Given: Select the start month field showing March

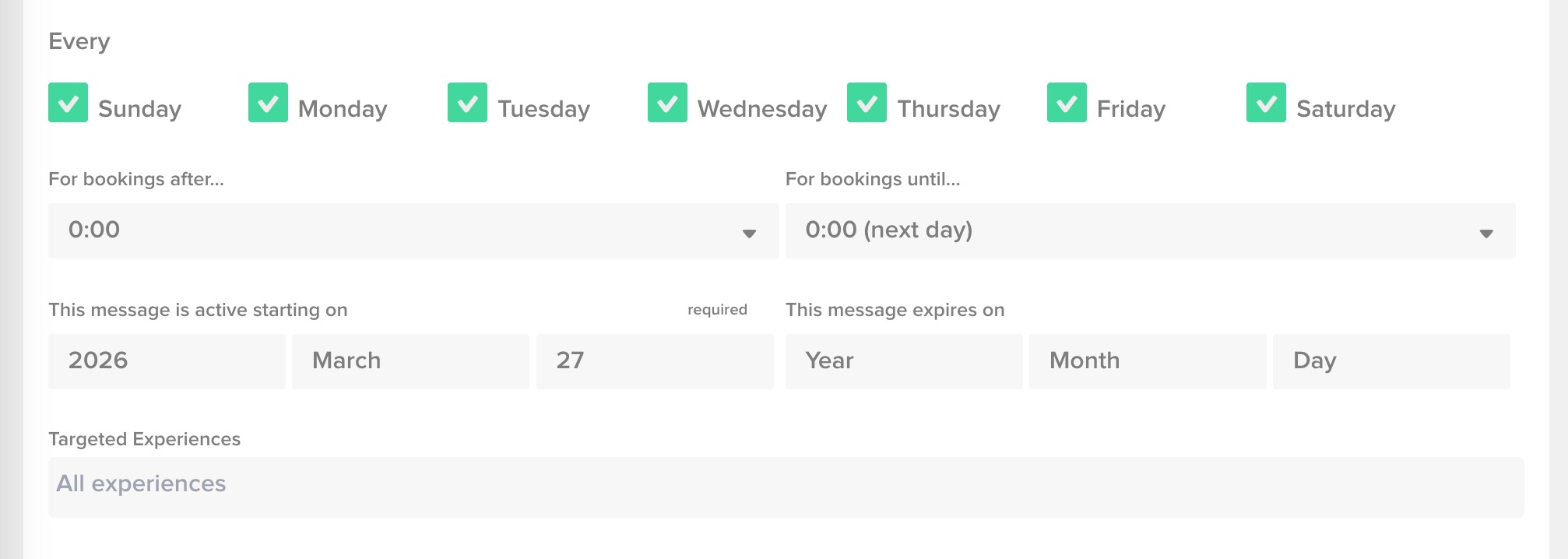Looking at the screenshot, I should tap(410, 361).
